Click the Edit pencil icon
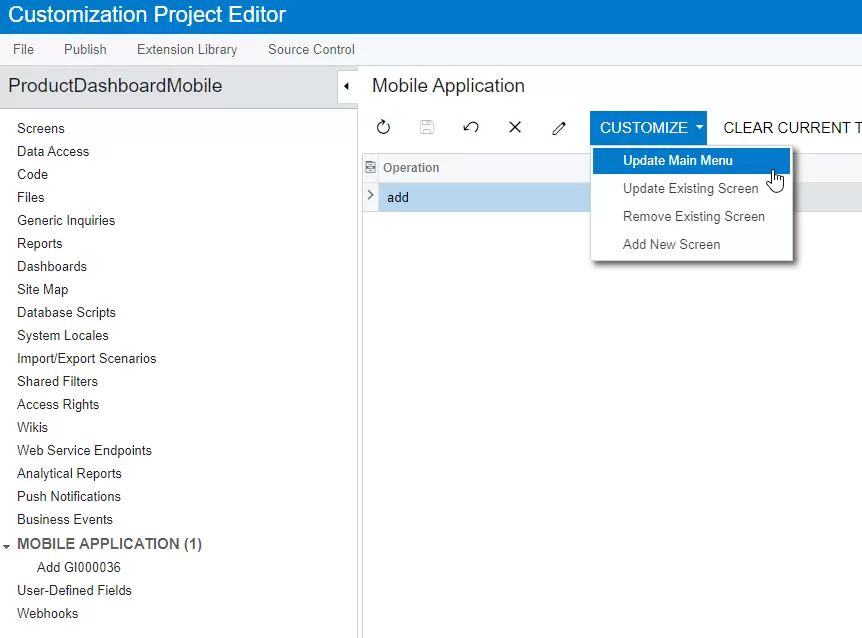Screen dimensions: 862x638 tap(559, 128)
